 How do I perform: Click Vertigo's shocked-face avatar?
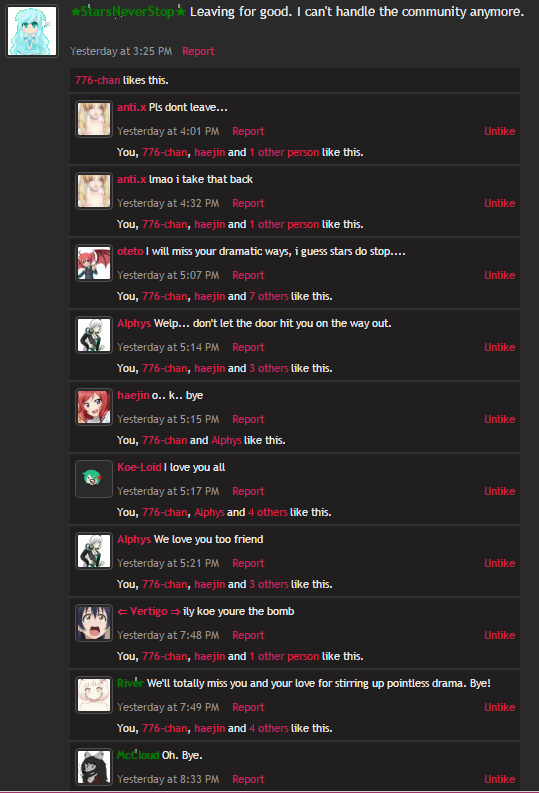94,623
